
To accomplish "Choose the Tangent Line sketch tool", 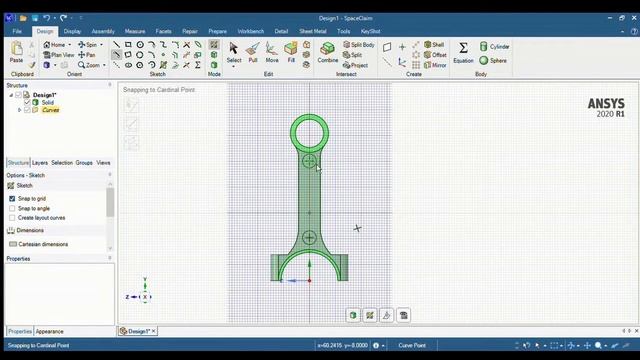I will [x=117, y=55].
